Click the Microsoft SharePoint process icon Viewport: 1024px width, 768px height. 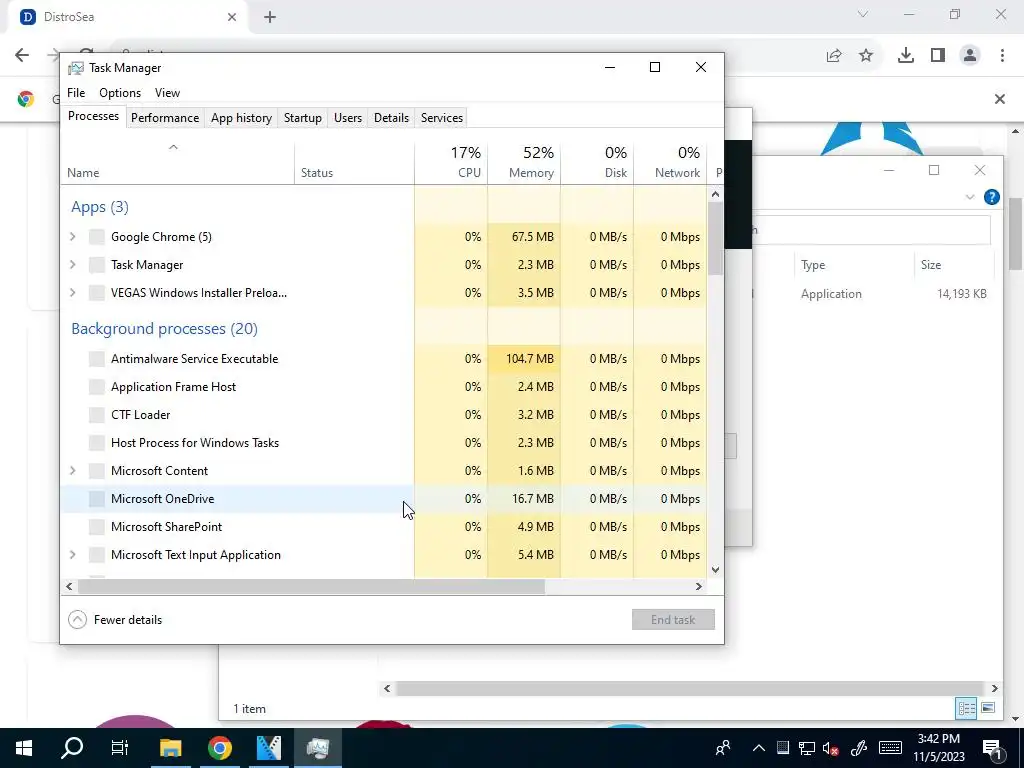pos(97,526)
